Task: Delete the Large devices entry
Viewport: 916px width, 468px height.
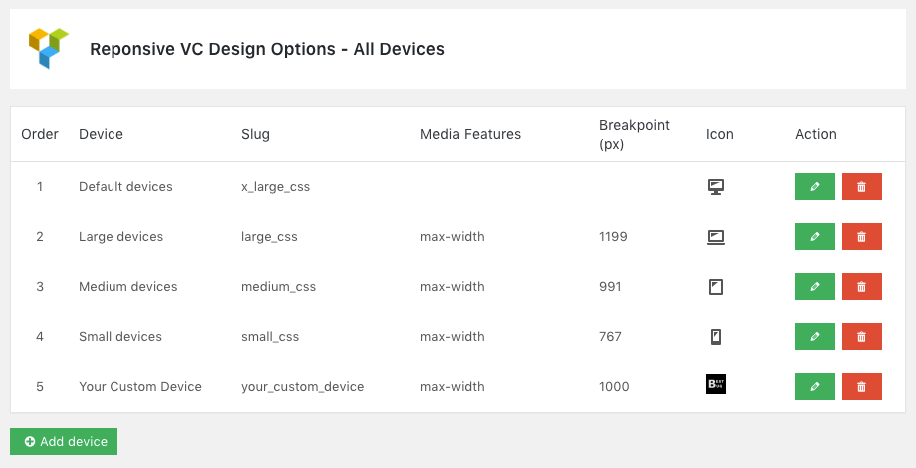Action: 862,237
